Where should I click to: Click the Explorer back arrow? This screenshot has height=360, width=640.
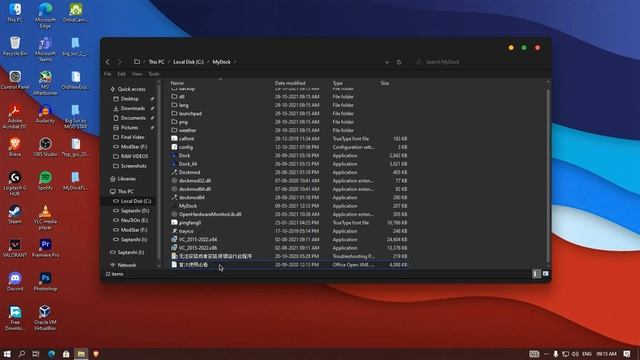[x=108, y=62]
